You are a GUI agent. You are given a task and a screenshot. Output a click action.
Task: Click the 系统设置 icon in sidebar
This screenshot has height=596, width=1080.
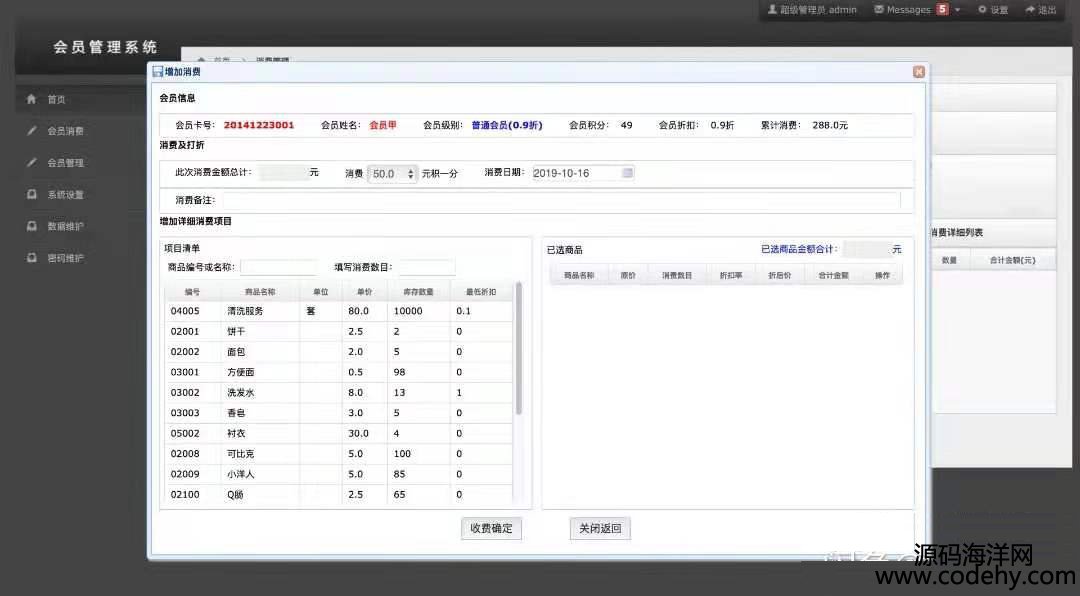32,194
